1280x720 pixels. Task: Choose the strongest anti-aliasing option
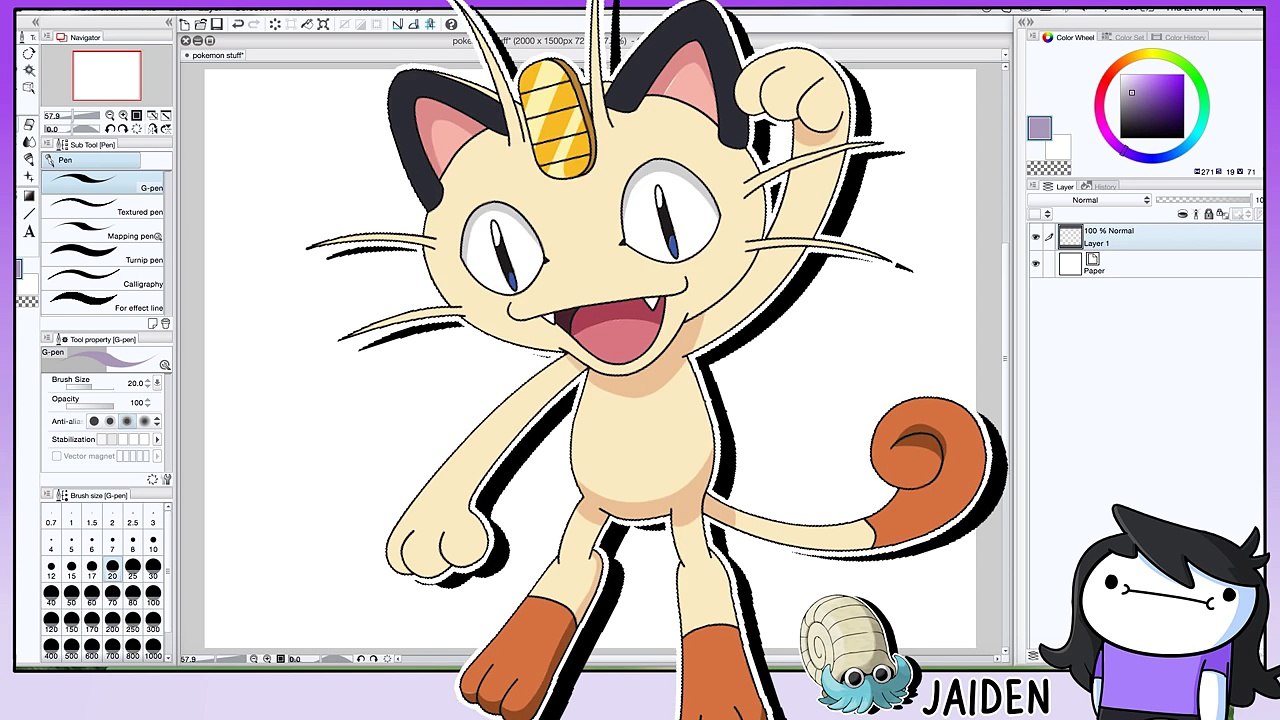click(x=144, y=421)
